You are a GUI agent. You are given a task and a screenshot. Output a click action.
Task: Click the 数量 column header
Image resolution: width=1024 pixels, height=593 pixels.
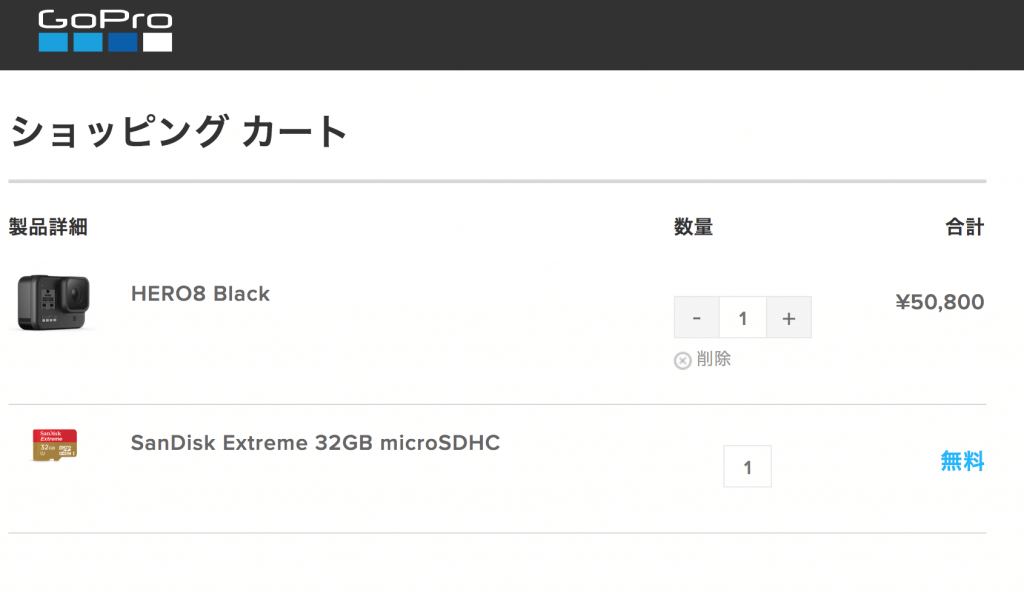tap(694, 227)
